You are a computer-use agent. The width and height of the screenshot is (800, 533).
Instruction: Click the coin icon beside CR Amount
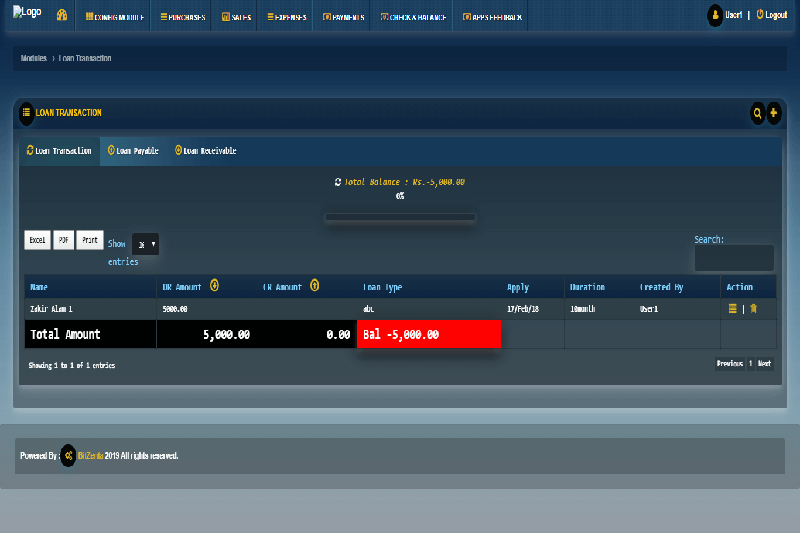pyautogui.click(x=314, y=286)
